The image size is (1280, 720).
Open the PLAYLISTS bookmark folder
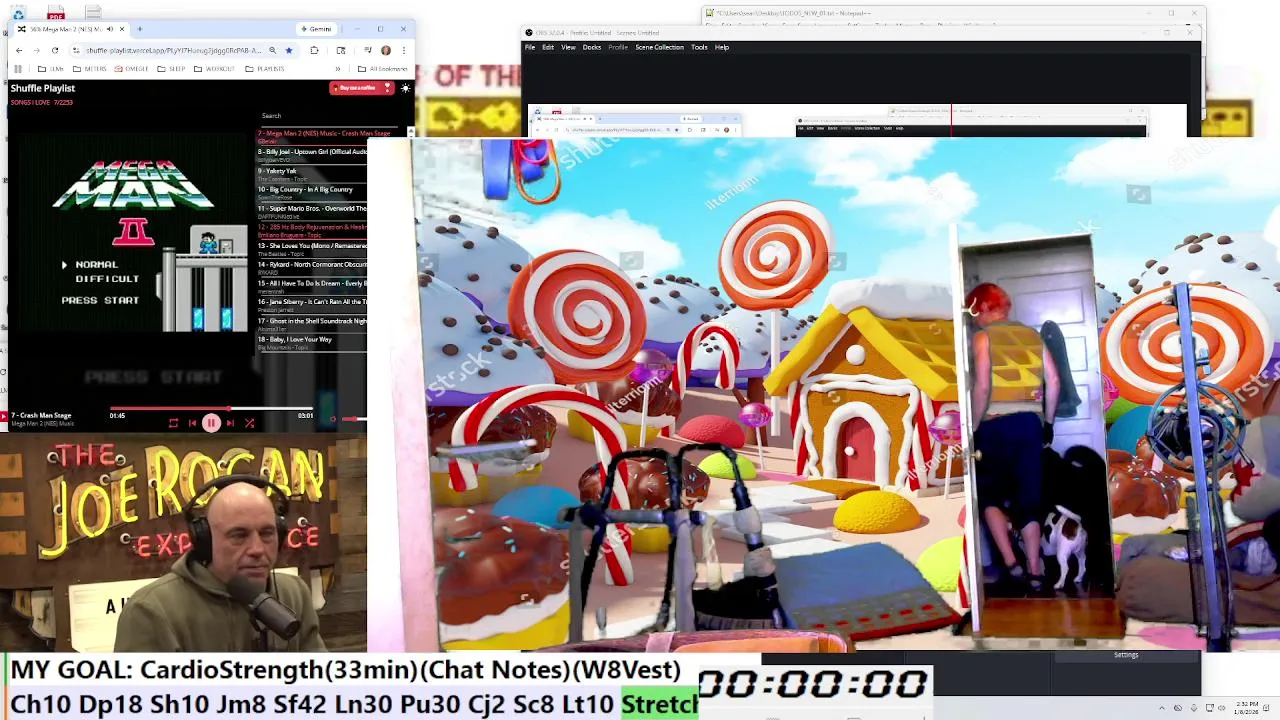pos(265,69)
